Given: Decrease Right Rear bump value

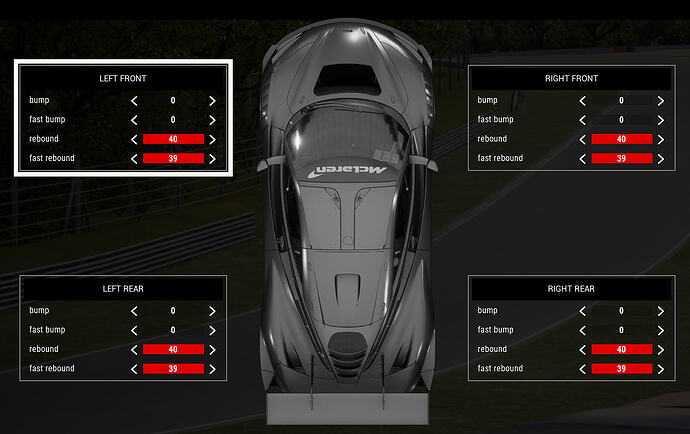Looking at the screenshot, I should click(583, 311).
